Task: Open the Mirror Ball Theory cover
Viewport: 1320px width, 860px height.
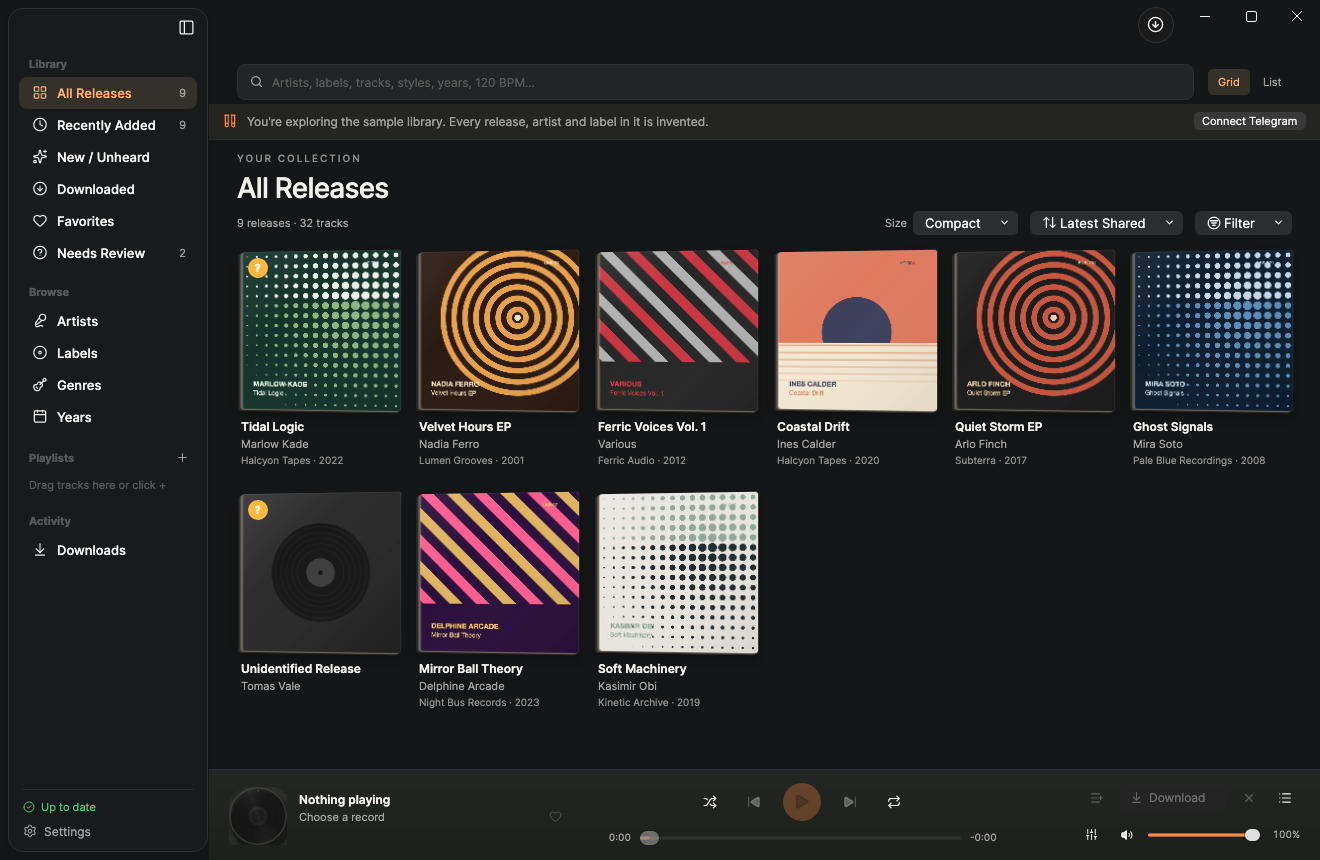Action: [499, 573]
